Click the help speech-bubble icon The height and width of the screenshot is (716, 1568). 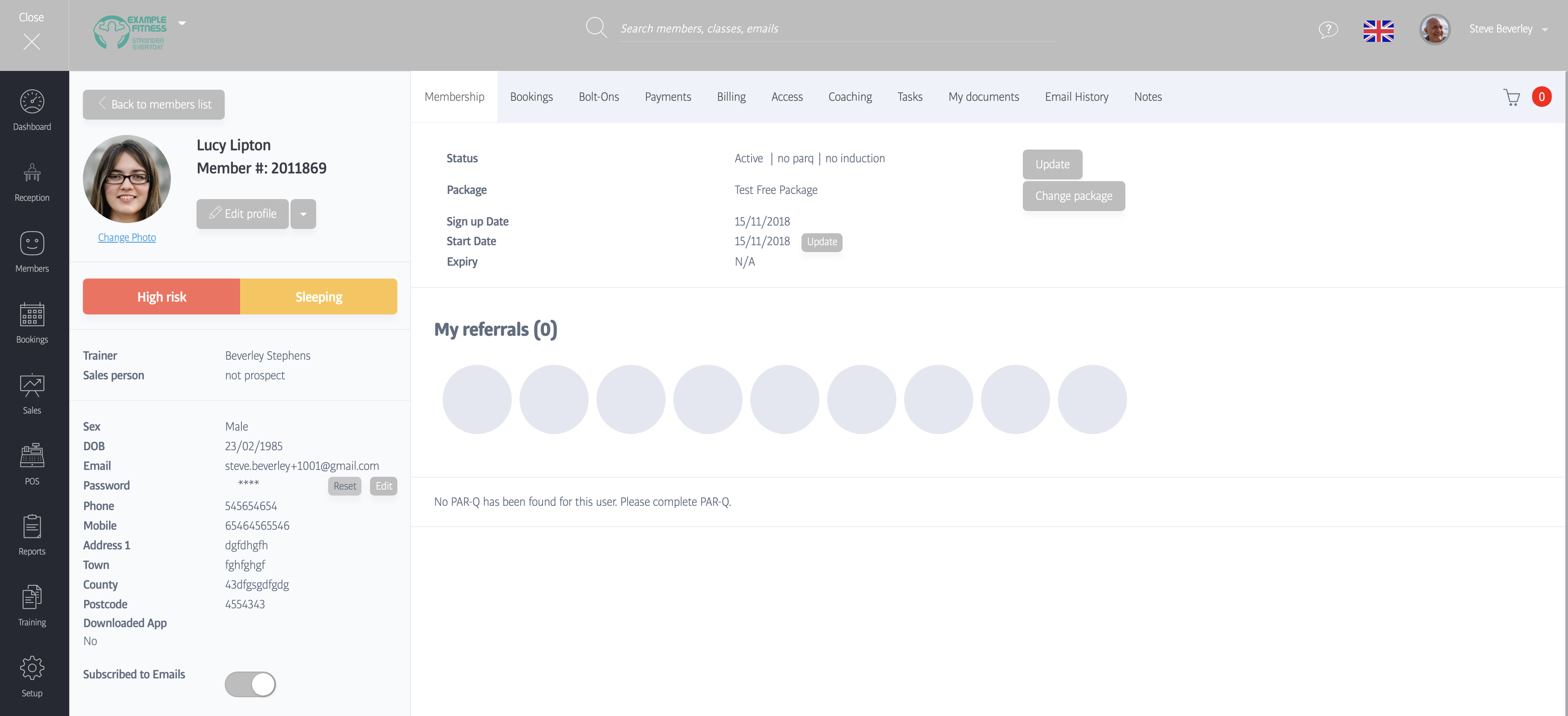point(1327,29)
